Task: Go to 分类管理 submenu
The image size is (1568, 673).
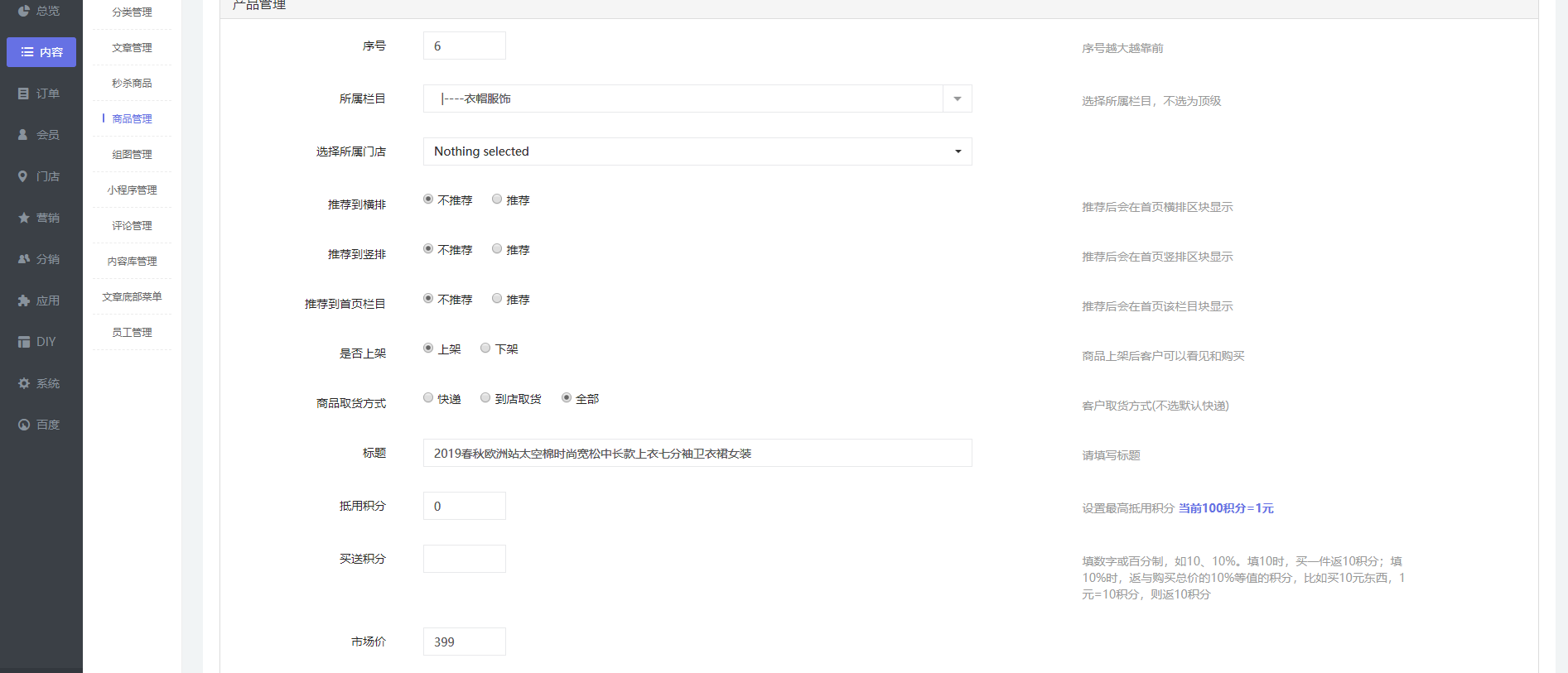Action: pos(133,12)
